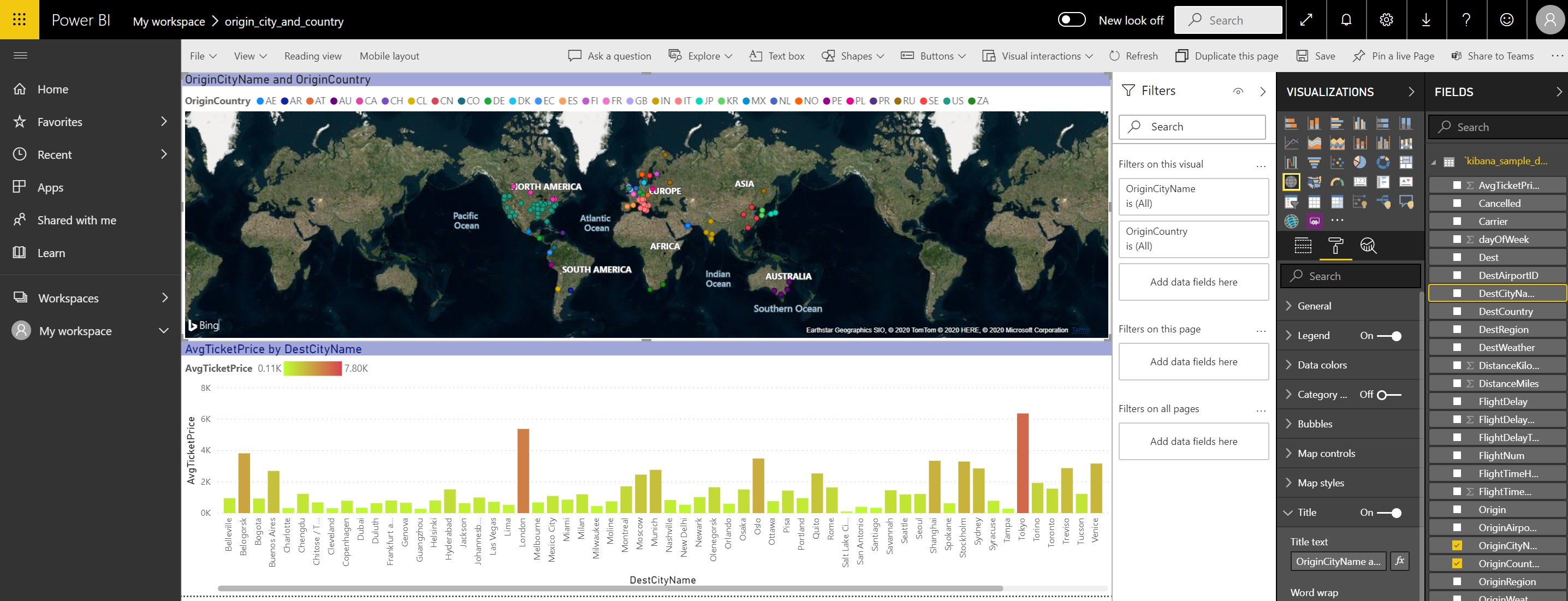This screenshot has height=601, width=1568.
Task: Select the treemap visualization
Action: click(x=1406, y=163)
